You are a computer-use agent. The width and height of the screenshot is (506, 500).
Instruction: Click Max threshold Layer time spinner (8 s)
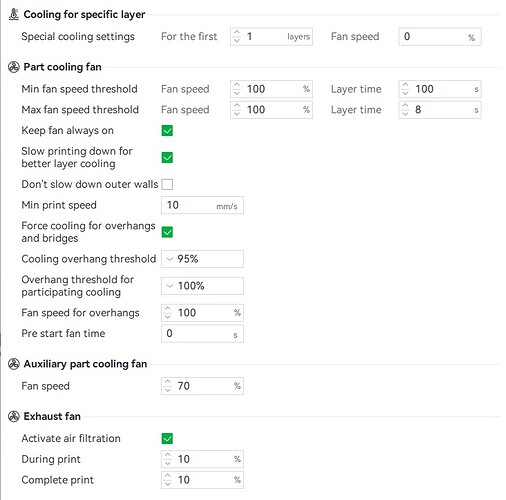(x=440, y=110)
